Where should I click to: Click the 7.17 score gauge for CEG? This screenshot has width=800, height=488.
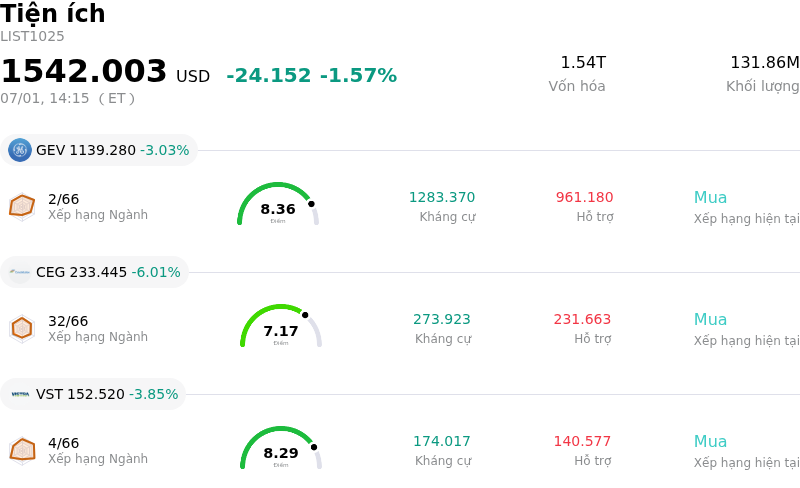pos(281,326)
